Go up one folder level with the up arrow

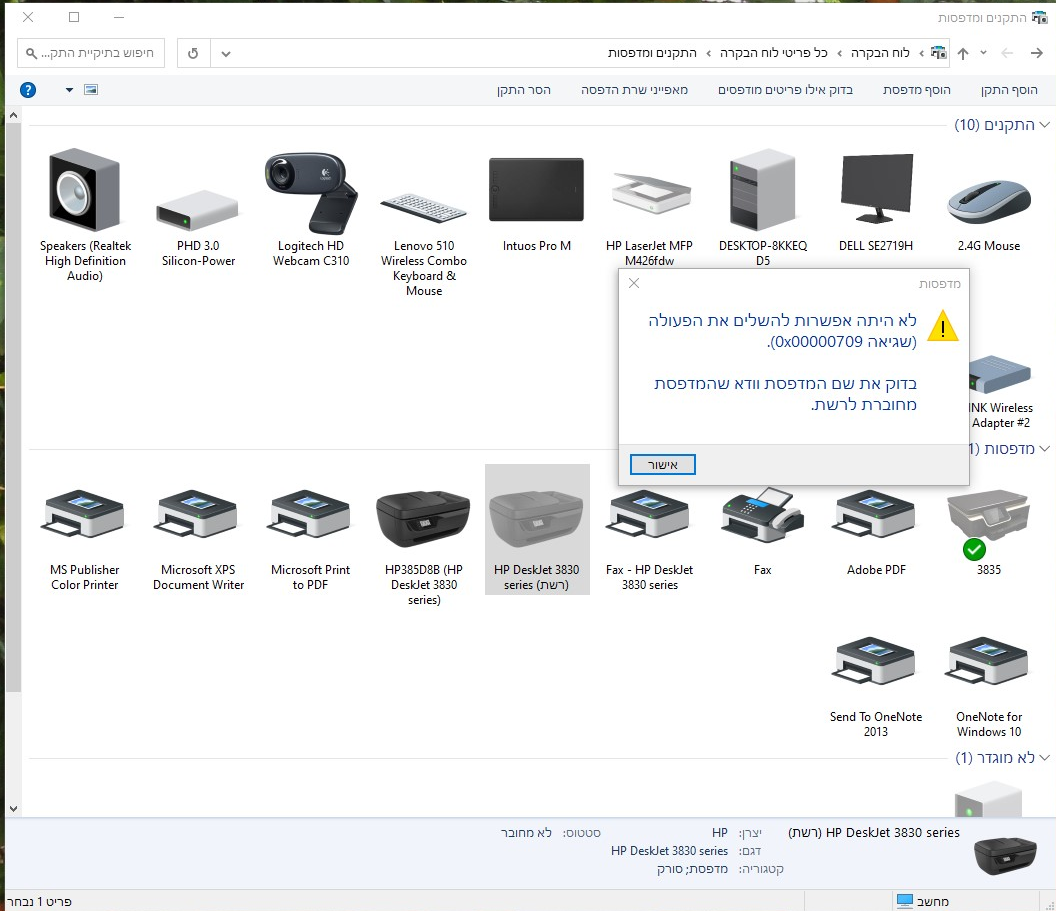[x=963, y=53]
